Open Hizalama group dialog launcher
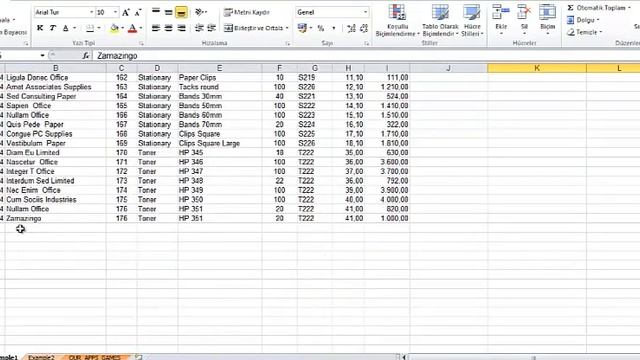Viewport: 640px width, 360px height. 287,43
